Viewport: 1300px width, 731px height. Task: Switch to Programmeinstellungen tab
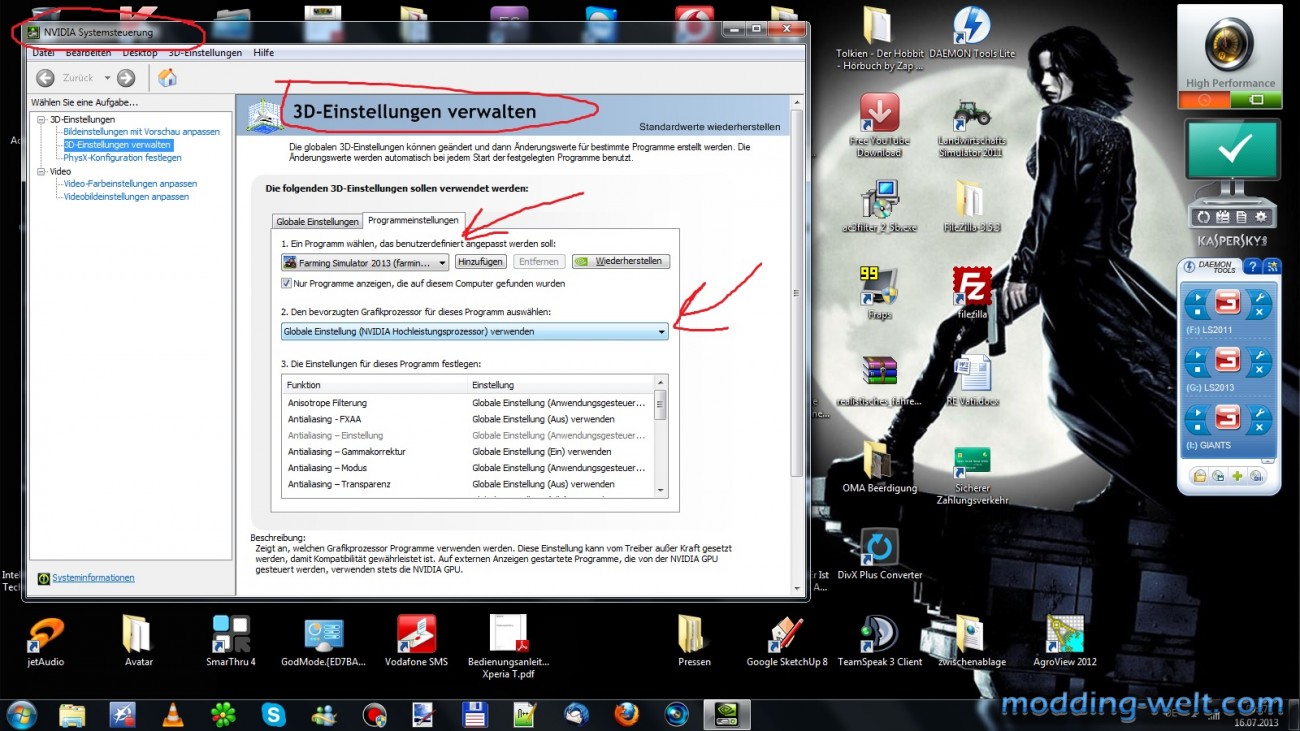413,220
